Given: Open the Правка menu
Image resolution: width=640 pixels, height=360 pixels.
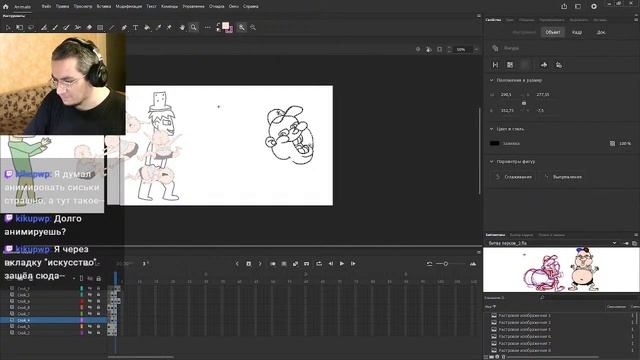Looking at the screenshot, I should click(x=62, y=7).
